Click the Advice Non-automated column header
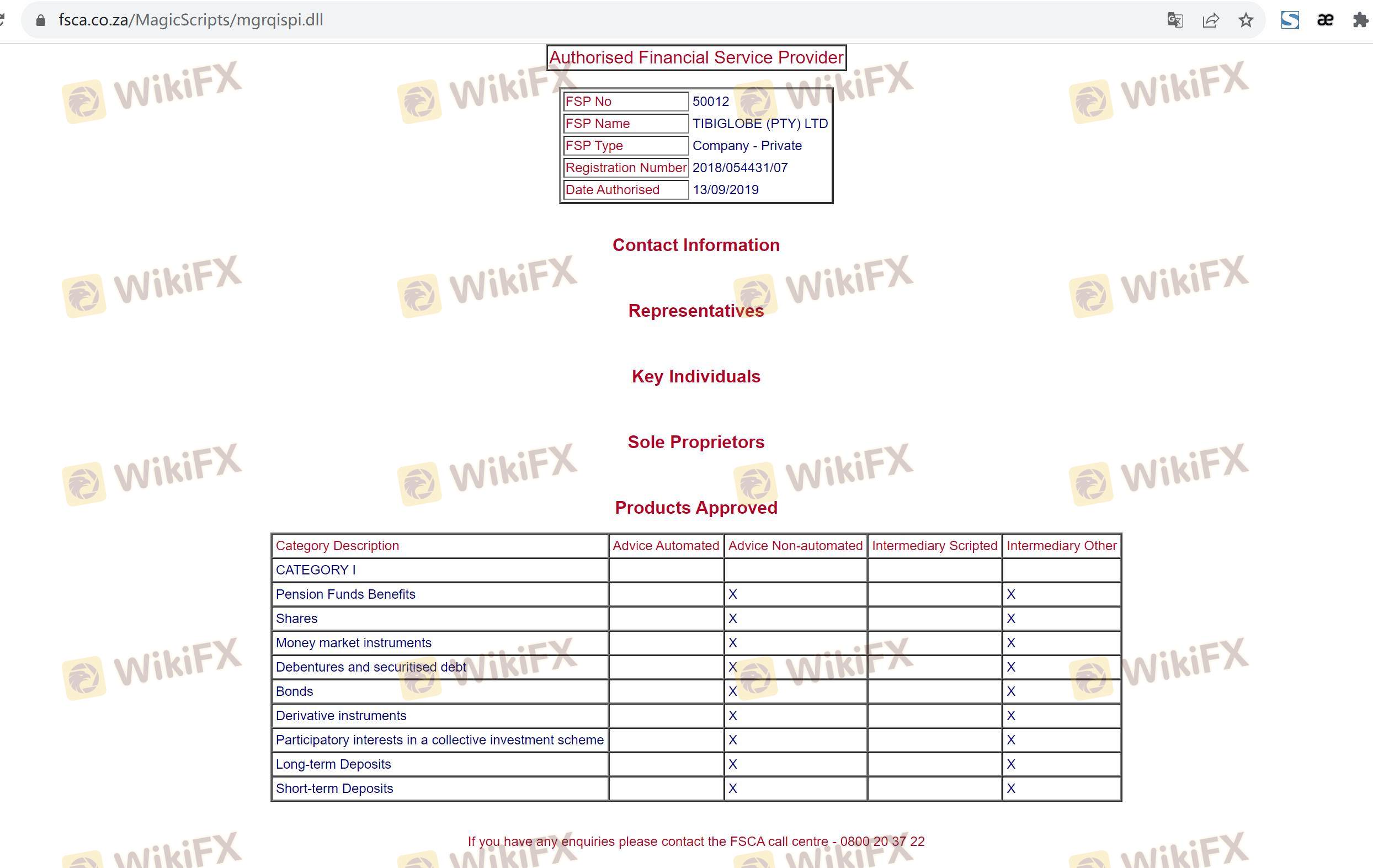 click(795, 546)
